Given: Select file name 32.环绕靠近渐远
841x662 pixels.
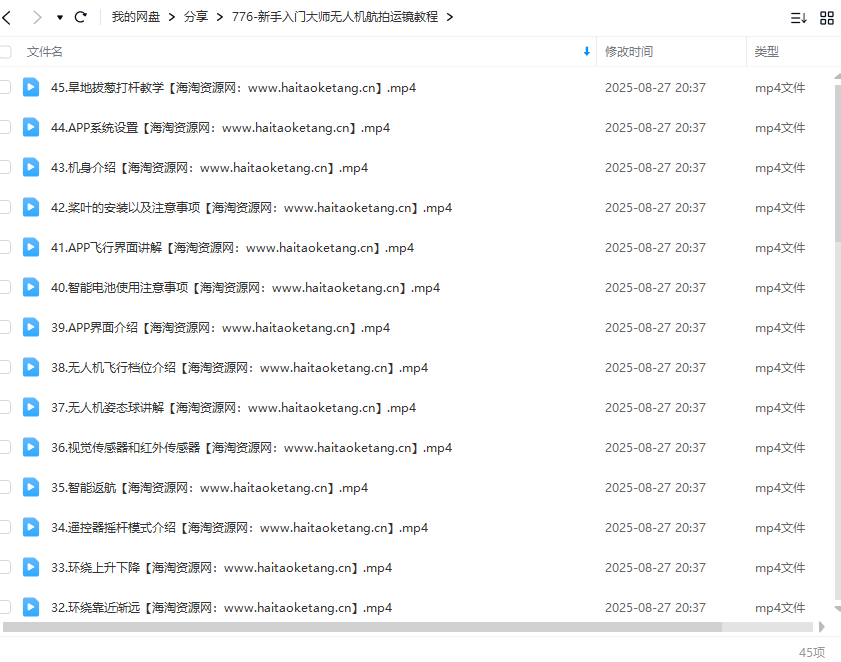Looking at the screenshot, I should (x=222, y=607).
